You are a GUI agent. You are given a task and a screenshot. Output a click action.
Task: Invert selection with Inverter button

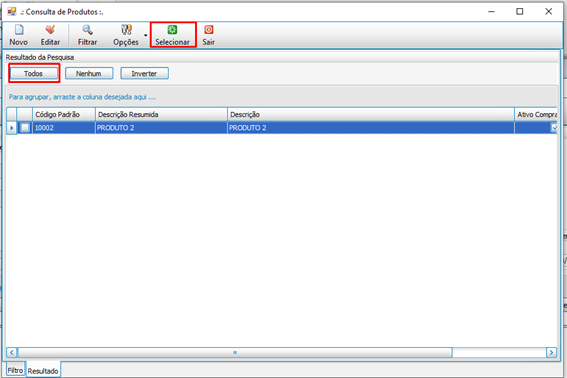[144, 73]
